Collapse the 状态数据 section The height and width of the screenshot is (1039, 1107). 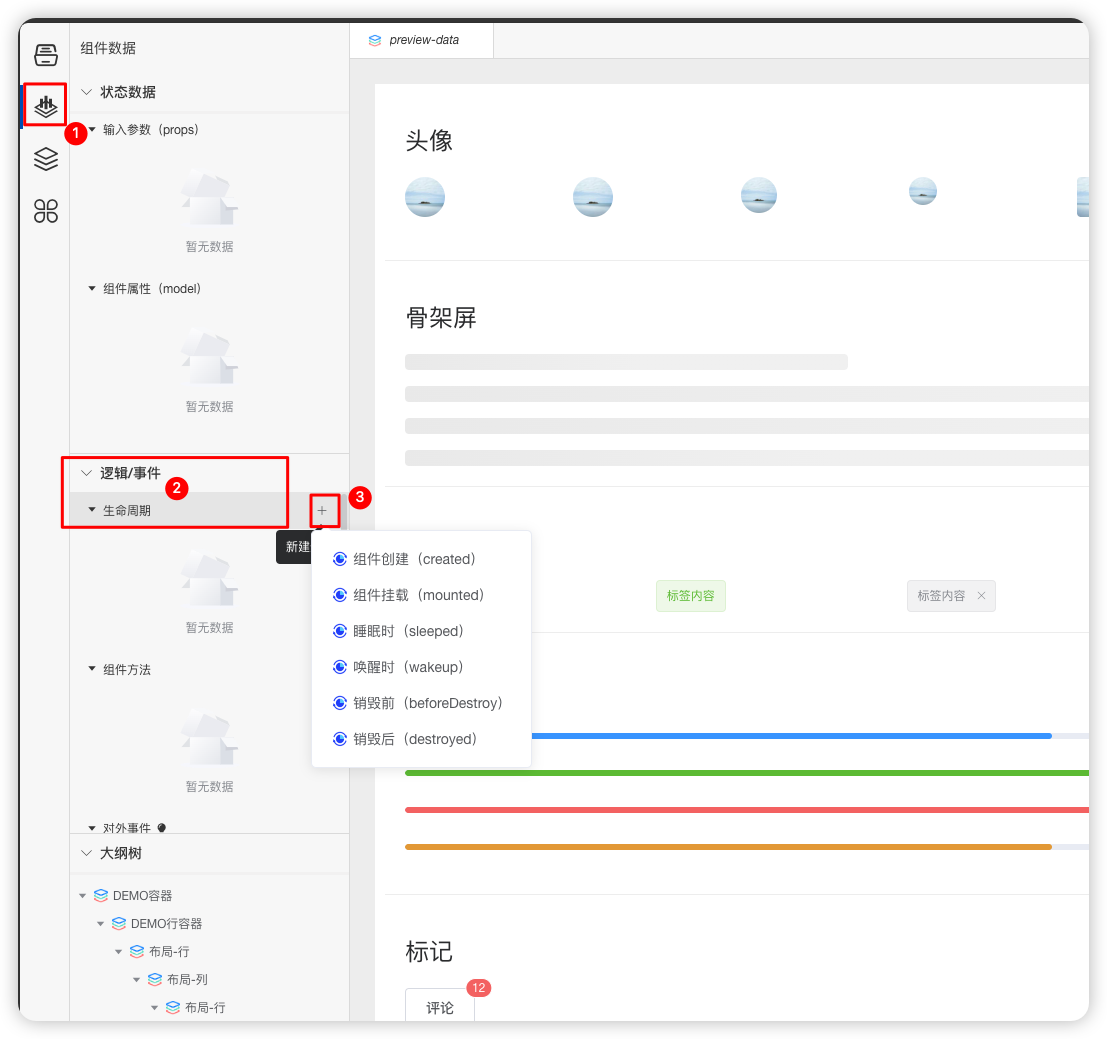coord(86,92)
